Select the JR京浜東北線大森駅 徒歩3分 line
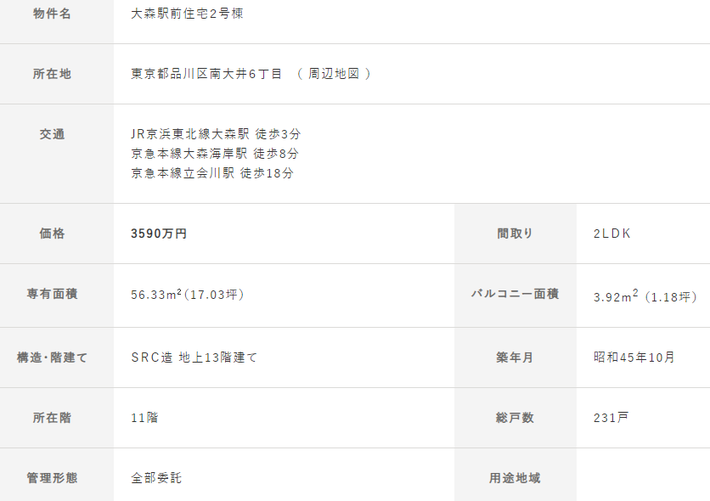 [x=216, y=134]
